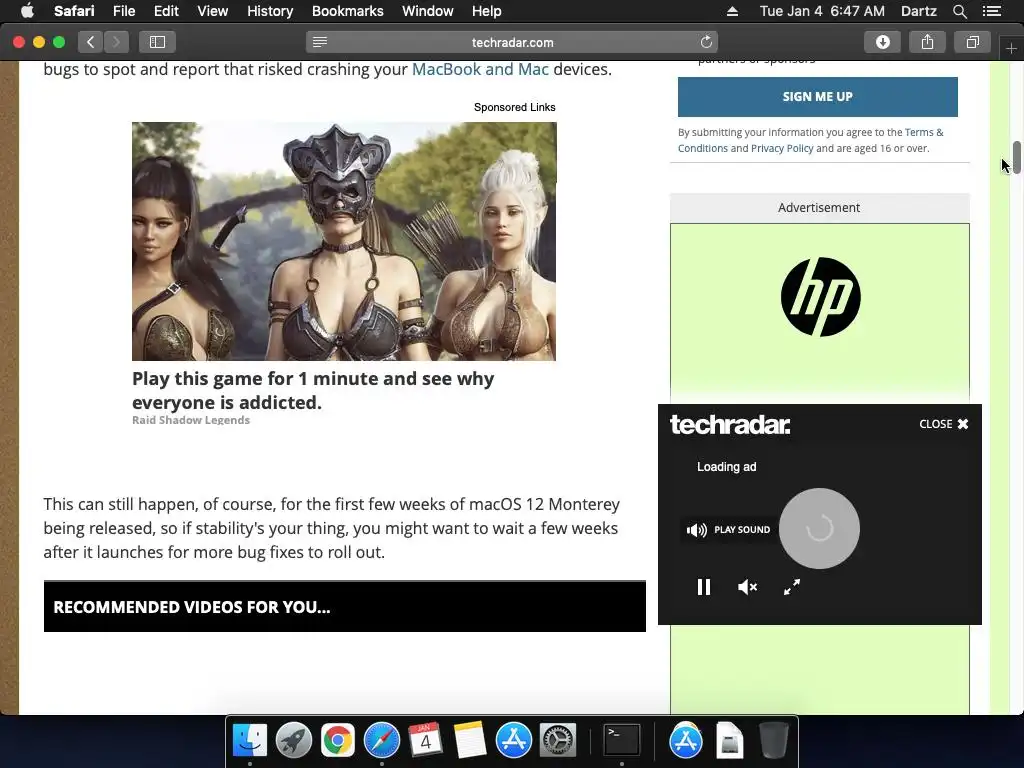Launch Google Chrome from the Dock
This screenshot has width=1024, height=768.
338,741
